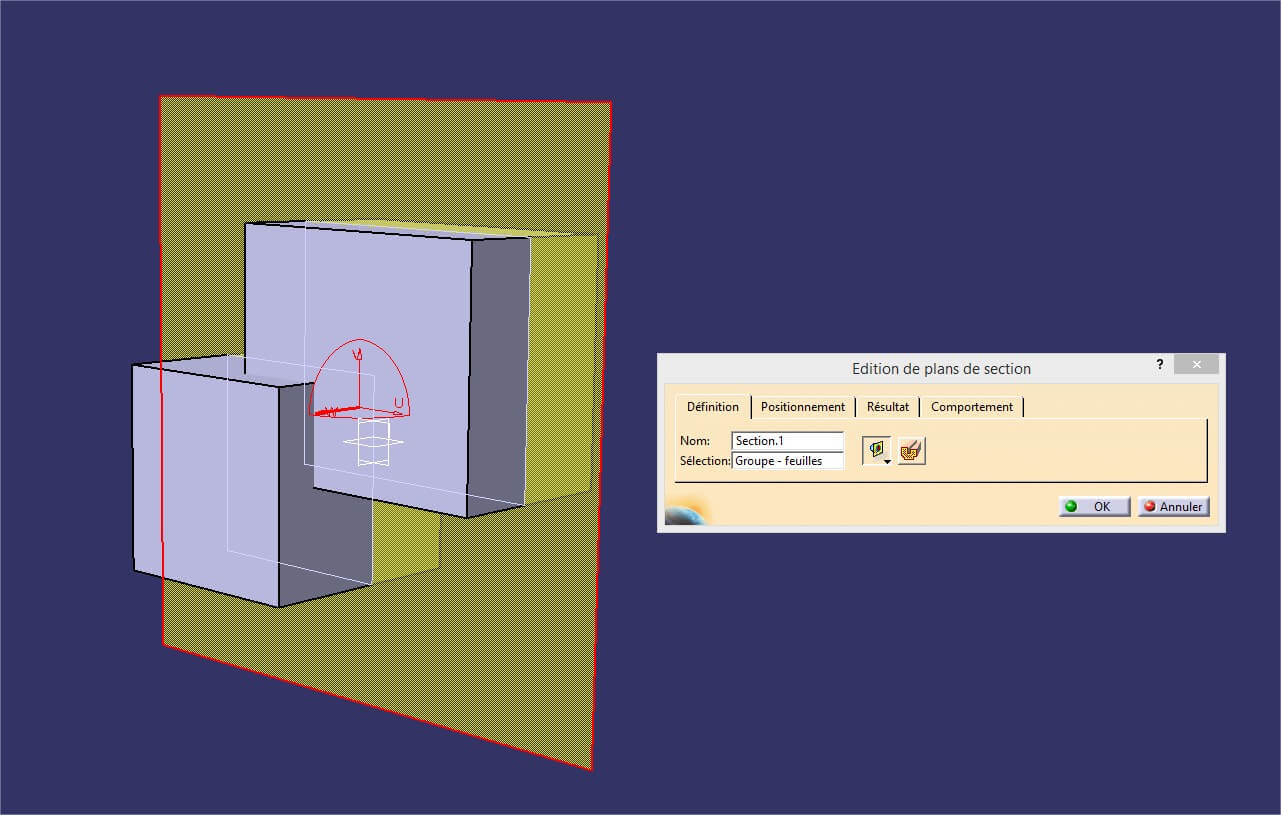Confirm the section with OK

pos(1093,506)
